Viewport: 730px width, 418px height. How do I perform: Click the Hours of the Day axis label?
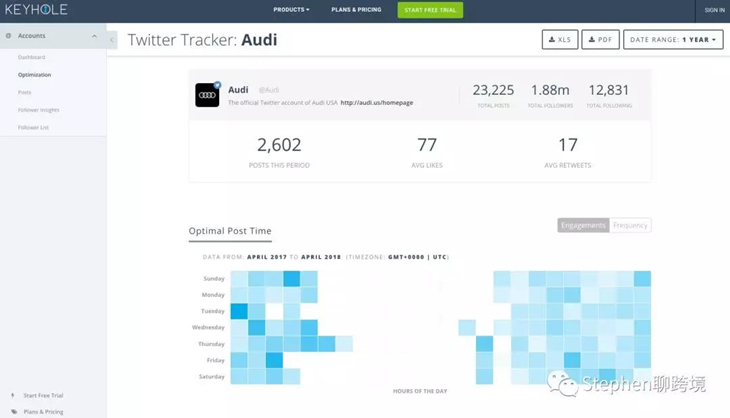click(420, 391)
